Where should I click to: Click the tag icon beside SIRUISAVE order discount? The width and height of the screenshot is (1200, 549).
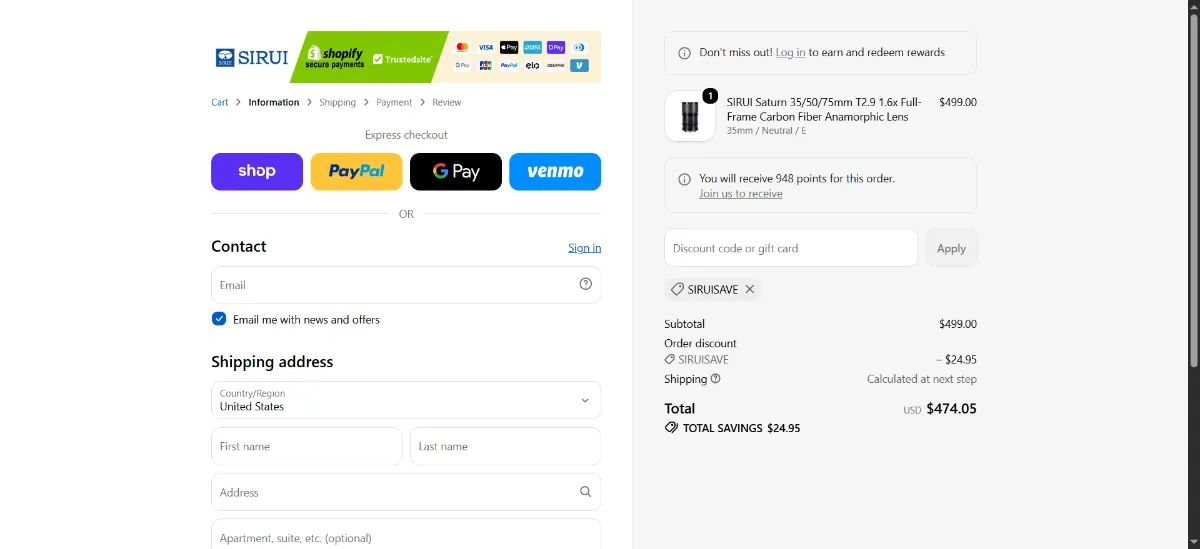(x=670, y=359)
